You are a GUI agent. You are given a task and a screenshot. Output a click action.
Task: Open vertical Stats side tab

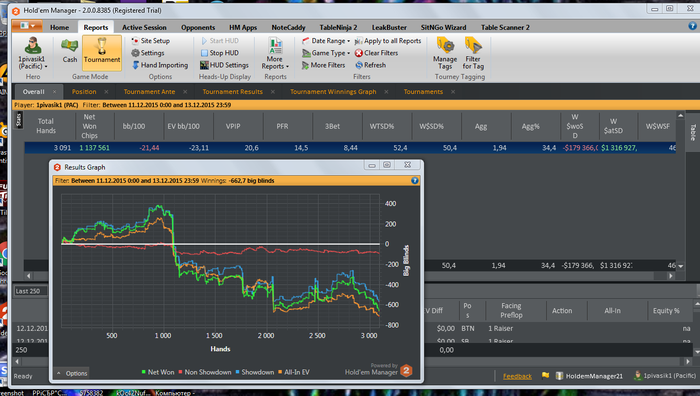pos(19,120)
